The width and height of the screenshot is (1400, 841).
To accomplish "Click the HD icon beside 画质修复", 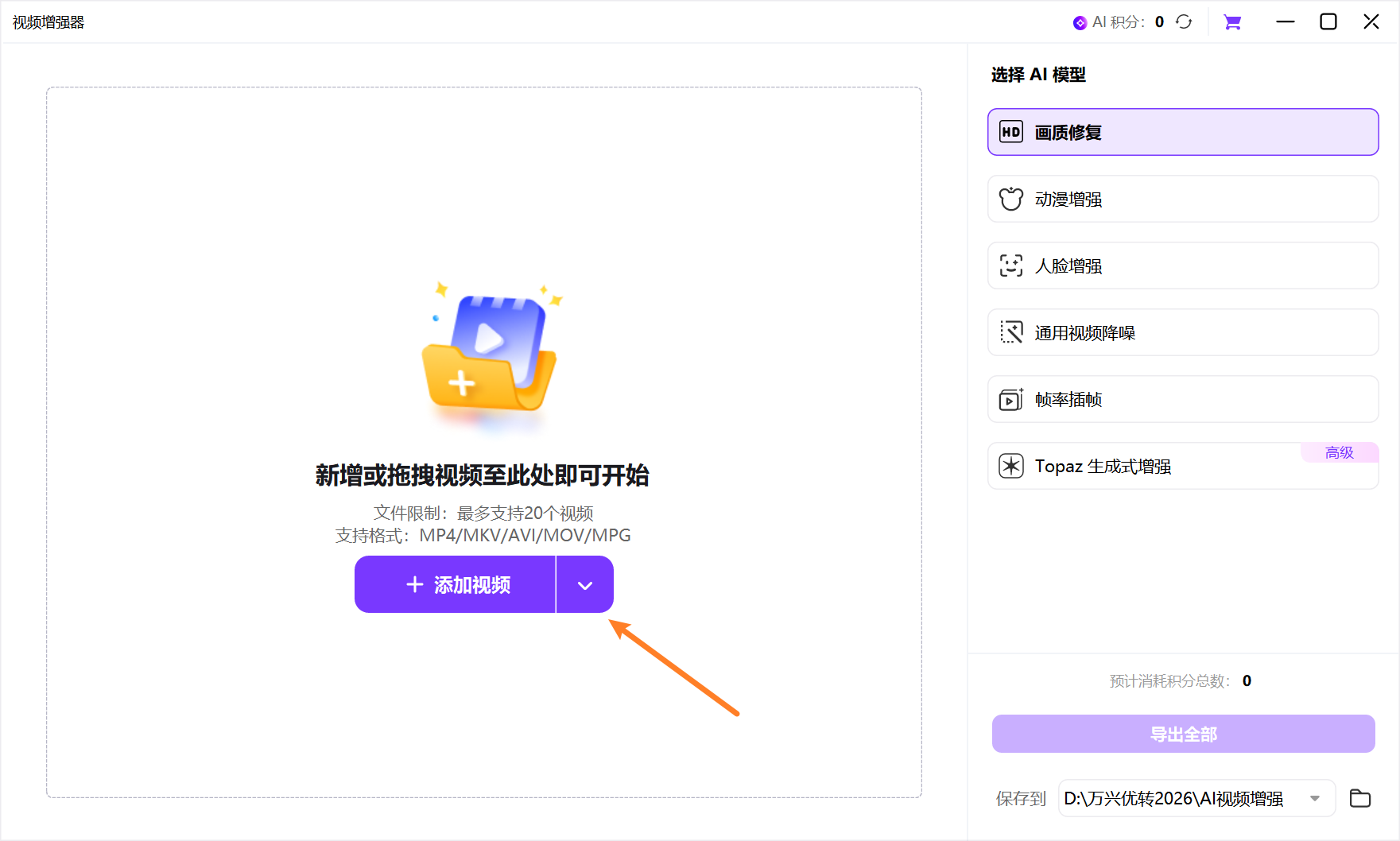I will 1010,132.
